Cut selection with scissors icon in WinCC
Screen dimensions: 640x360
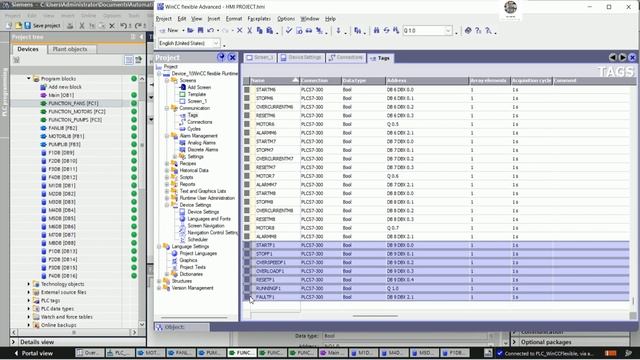pyautogui.click(x=249, y=31)
